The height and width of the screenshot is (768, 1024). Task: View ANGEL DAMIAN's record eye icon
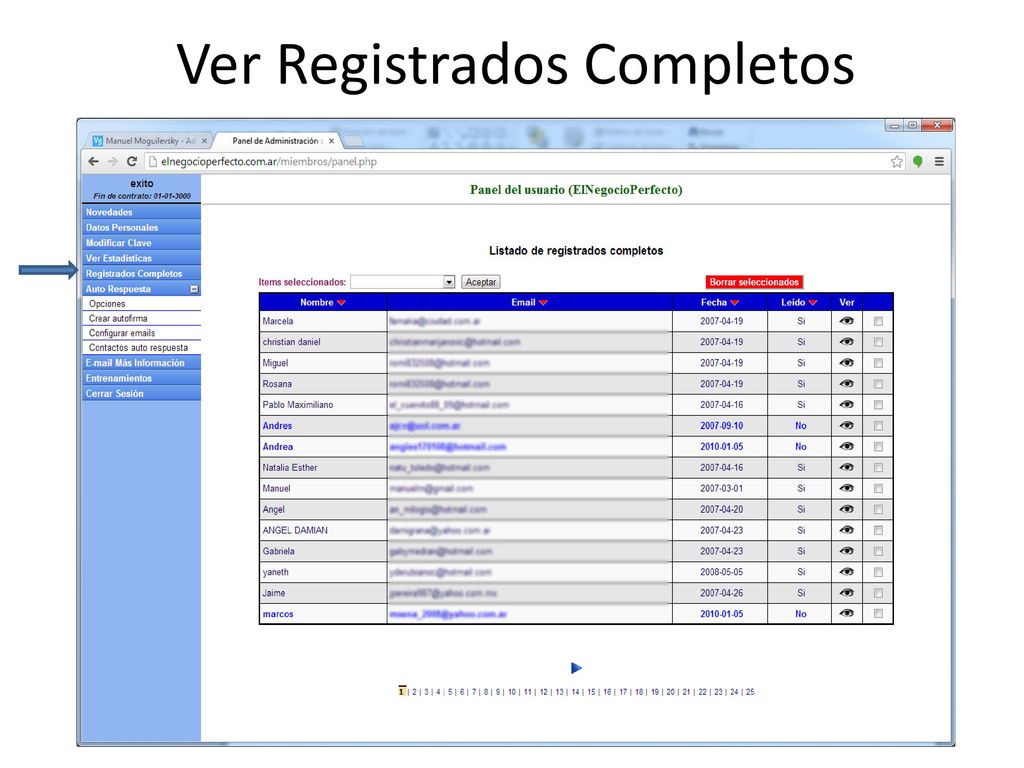pos(847,530)
